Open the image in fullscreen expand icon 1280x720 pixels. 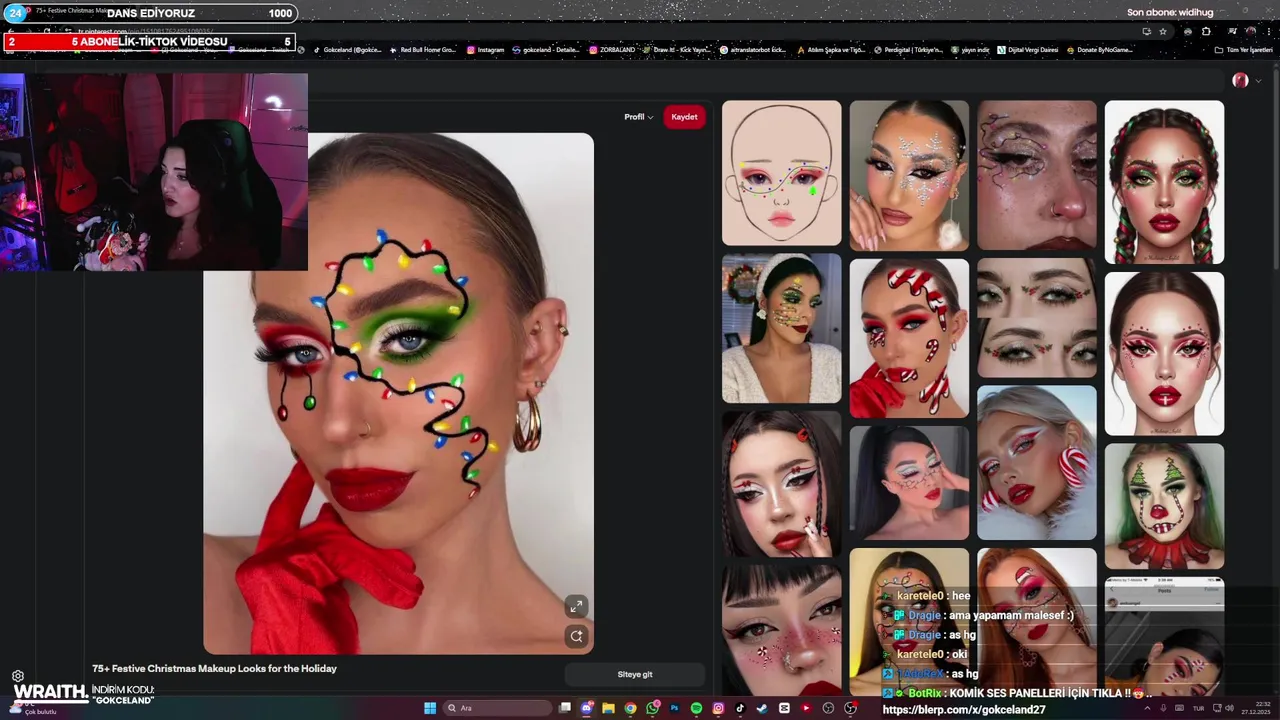[576, 607]
